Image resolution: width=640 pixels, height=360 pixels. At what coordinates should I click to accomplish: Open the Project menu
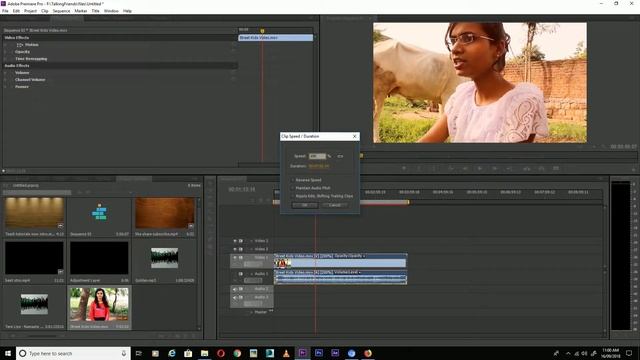[30, 11]
